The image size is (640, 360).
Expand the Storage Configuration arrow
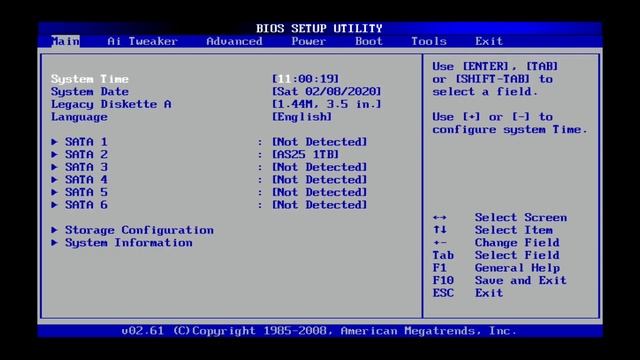point(54,230)
